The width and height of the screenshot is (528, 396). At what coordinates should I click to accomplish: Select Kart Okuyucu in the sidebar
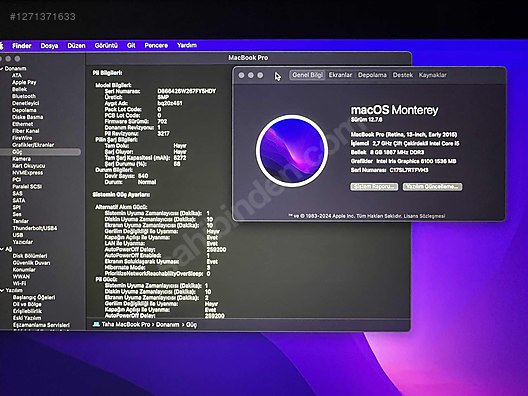pos(29,166)
